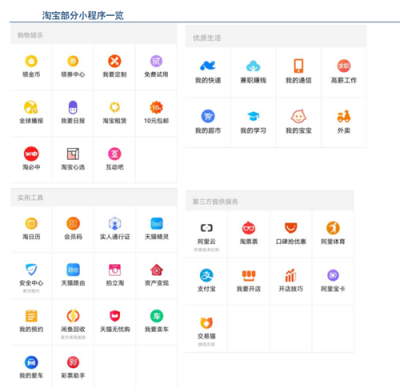Open the 我的超市 cart icon
The width and height of the screenshot is (400, 392).
[208, 116]
